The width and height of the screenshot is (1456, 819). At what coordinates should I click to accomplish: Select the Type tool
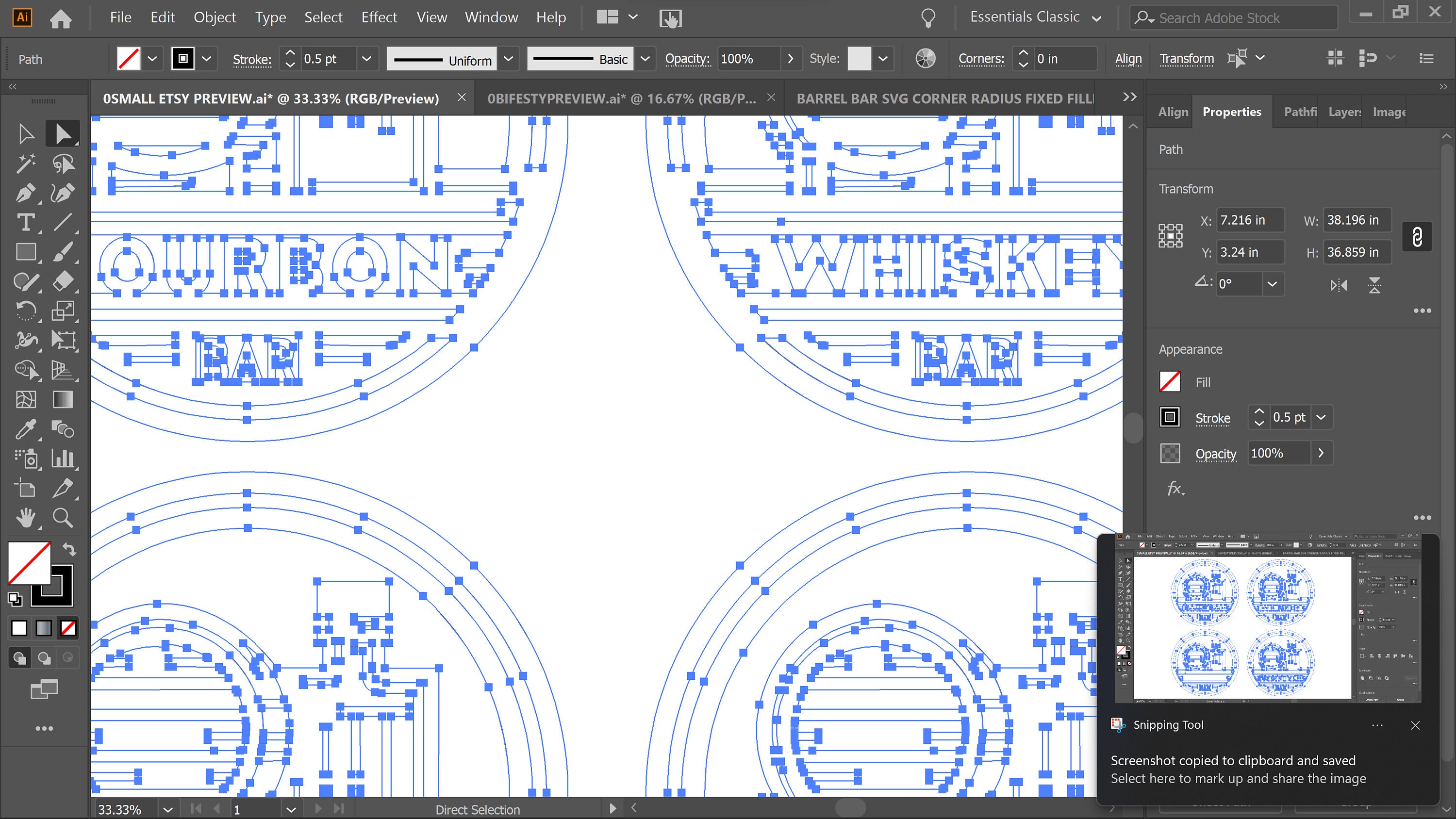tap(25, 223)
